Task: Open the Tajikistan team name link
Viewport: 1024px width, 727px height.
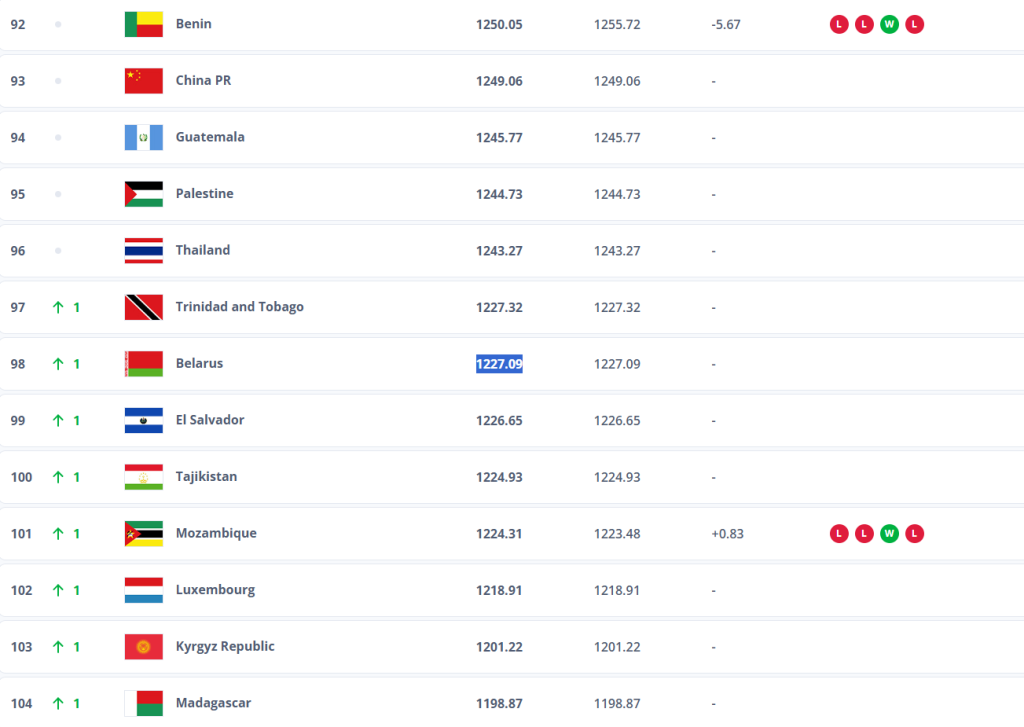Action: coord(206,477)
